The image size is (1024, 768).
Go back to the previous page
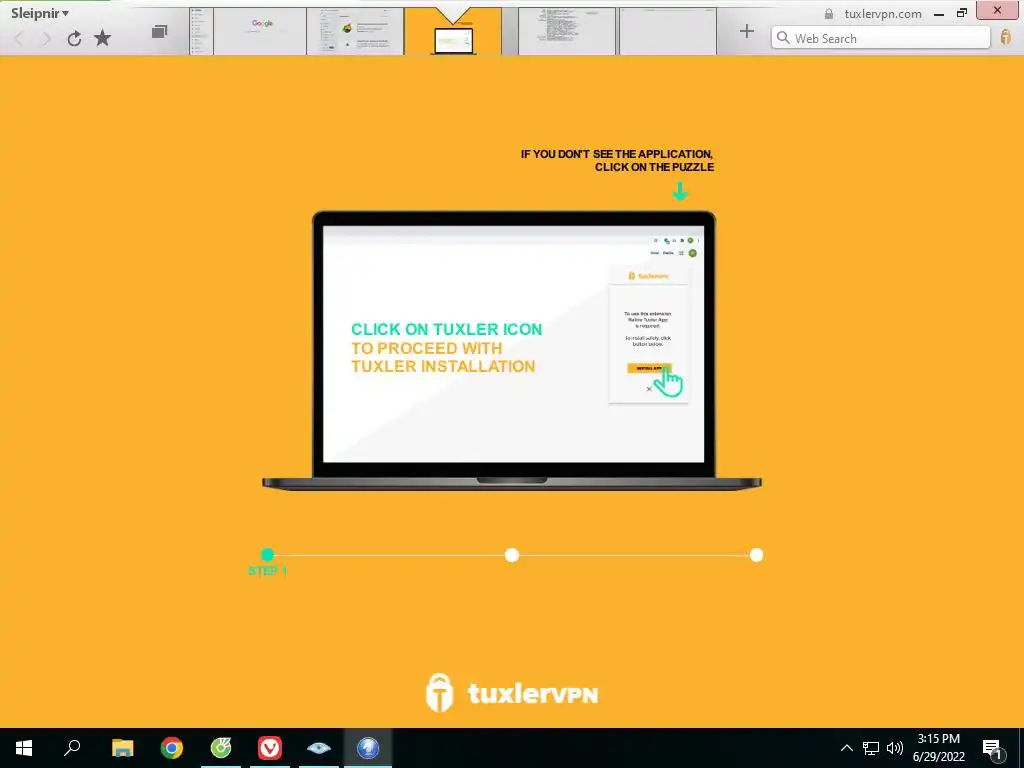(19, 39)
